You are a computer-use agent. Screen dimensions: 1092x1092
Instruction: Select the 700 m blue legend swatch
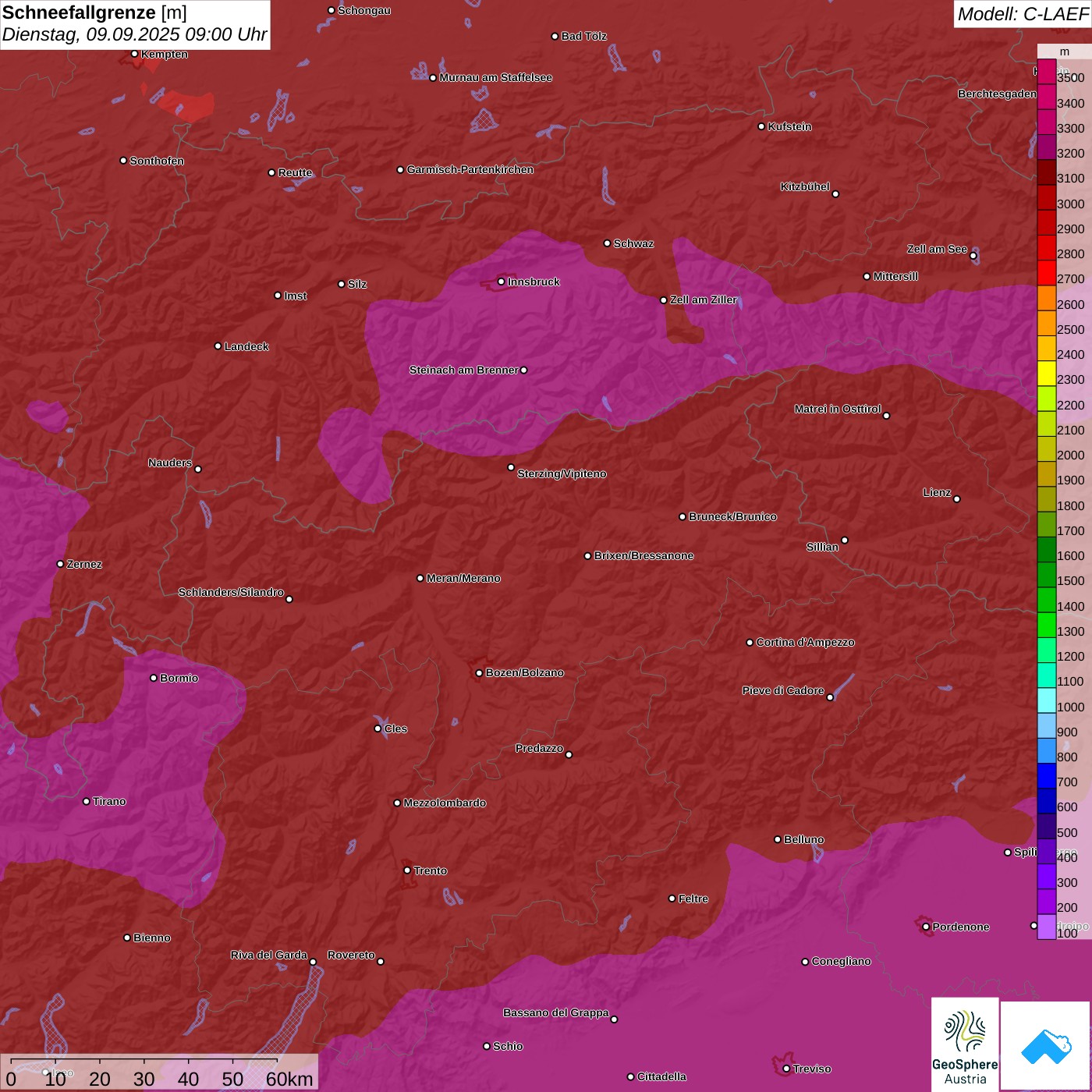click(x=1047, y=776)
